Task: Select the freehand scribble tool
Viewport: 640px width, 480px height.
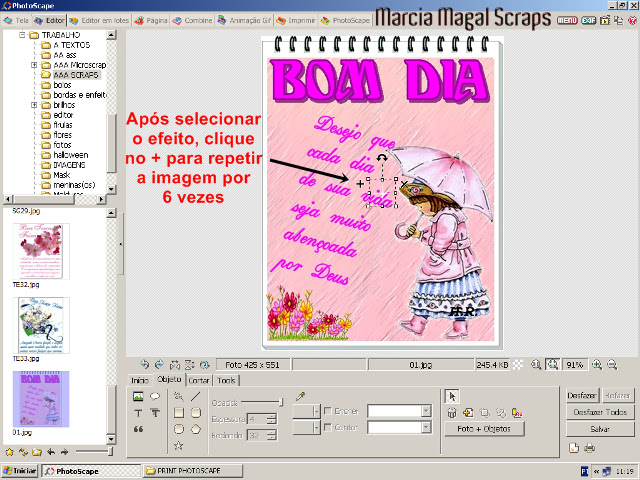Action: [x=178, y=396]
